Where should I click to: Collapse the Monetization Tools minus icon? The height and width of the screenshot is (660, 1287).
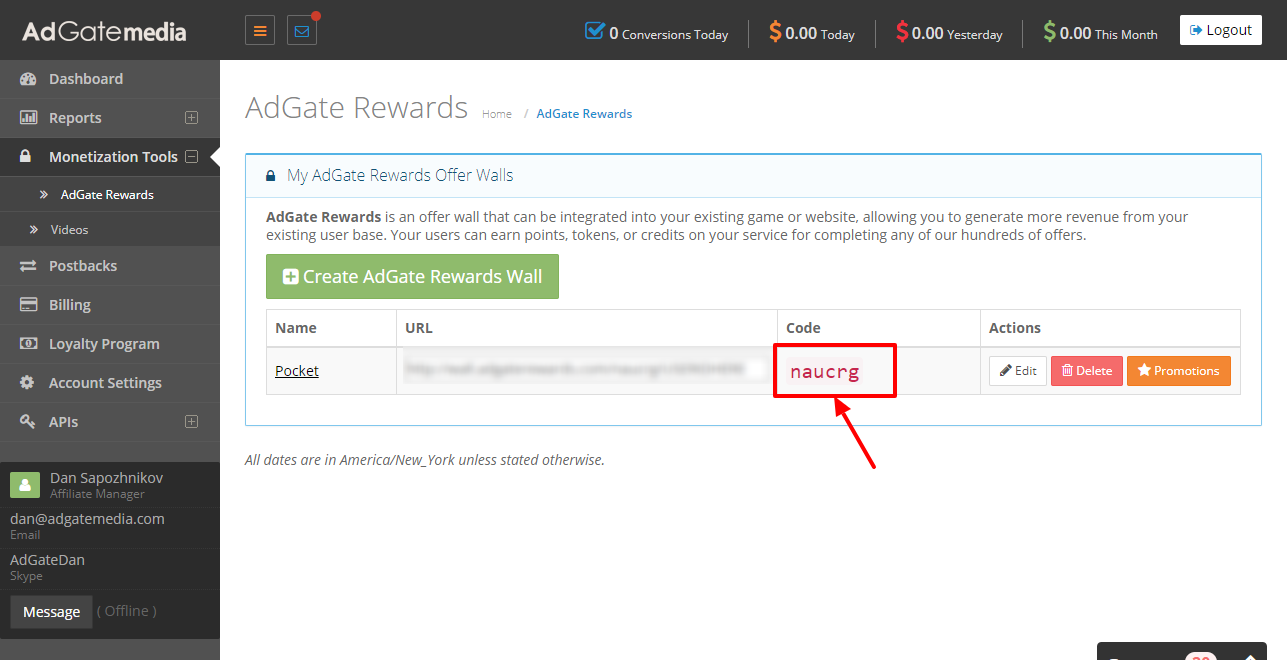(192, 157)
